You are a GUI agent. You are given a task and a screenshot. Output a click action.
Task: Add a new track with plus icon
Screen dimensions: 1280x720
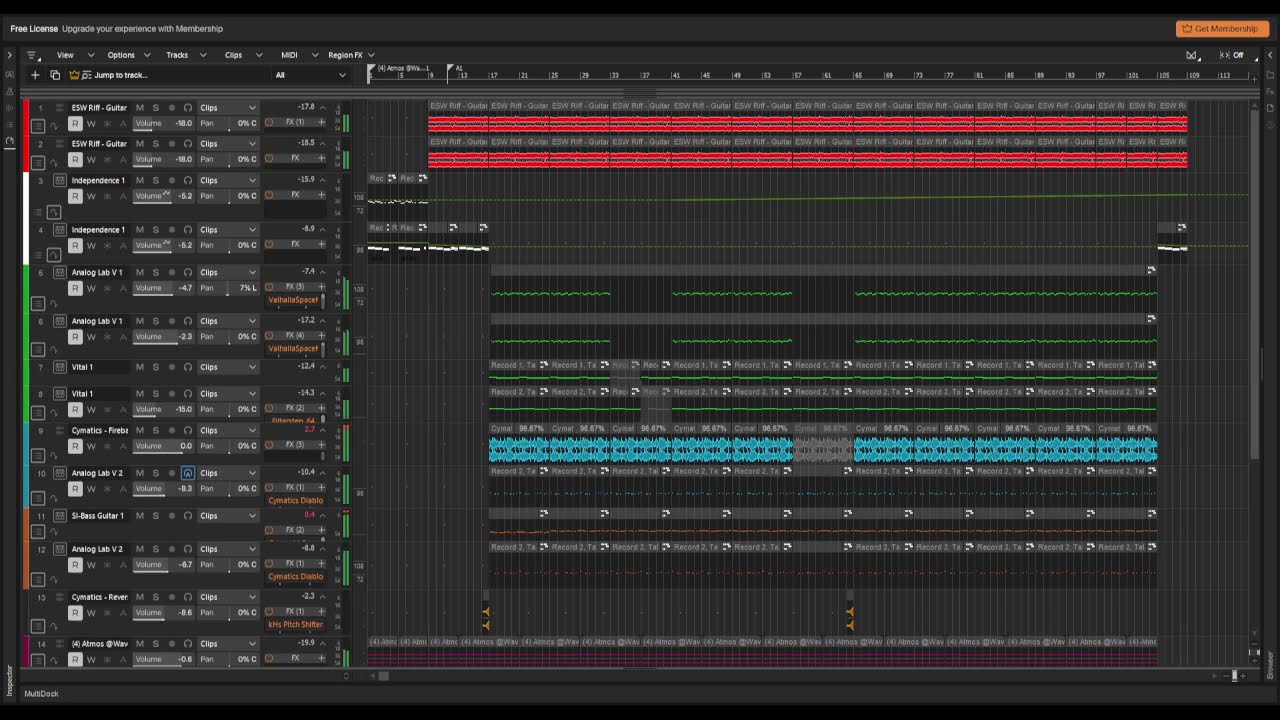coord(35,75)
